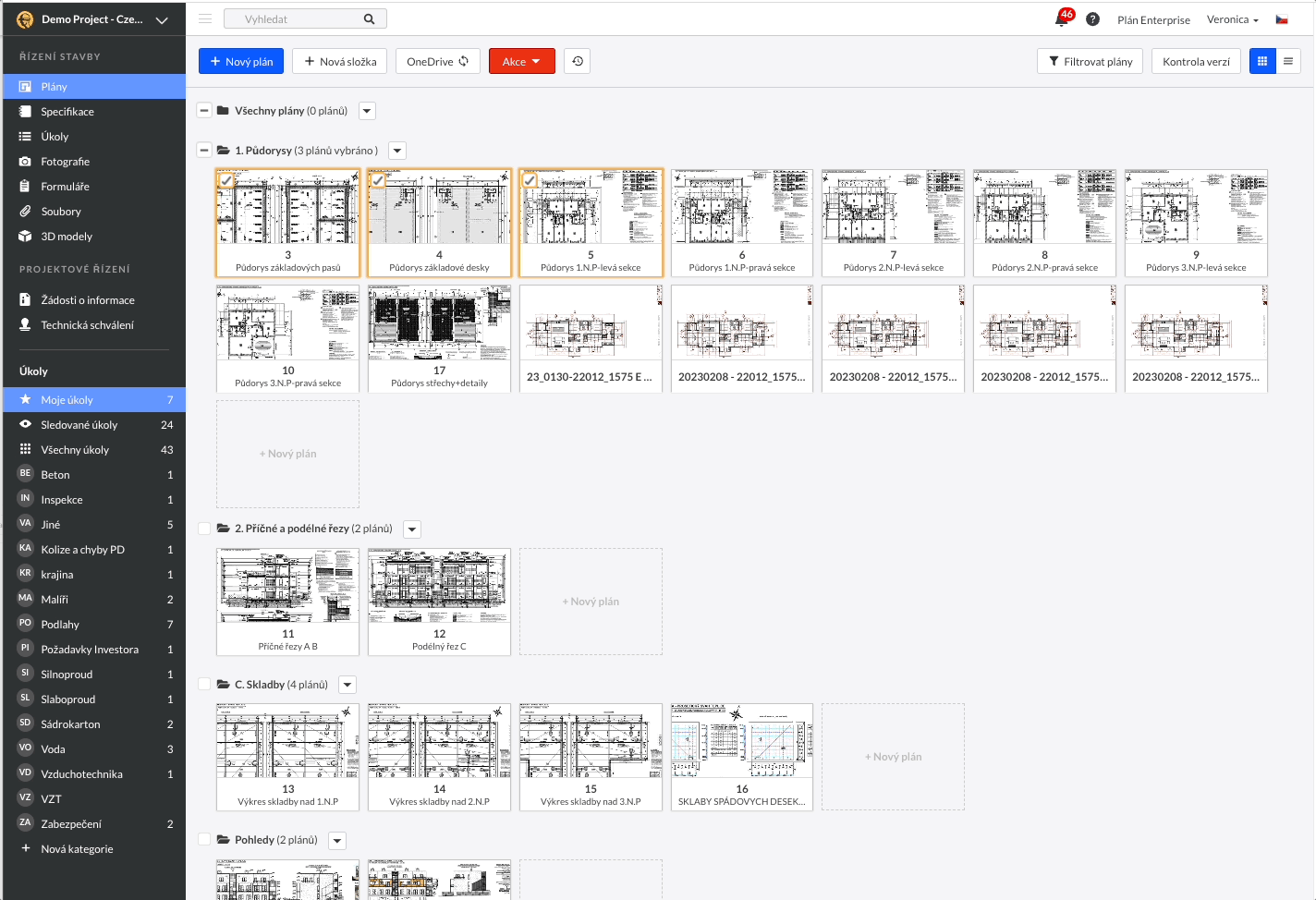The image size is (1316, 900).
Task: Click the Filtrovat plány button
Action: coord(1091,61)
